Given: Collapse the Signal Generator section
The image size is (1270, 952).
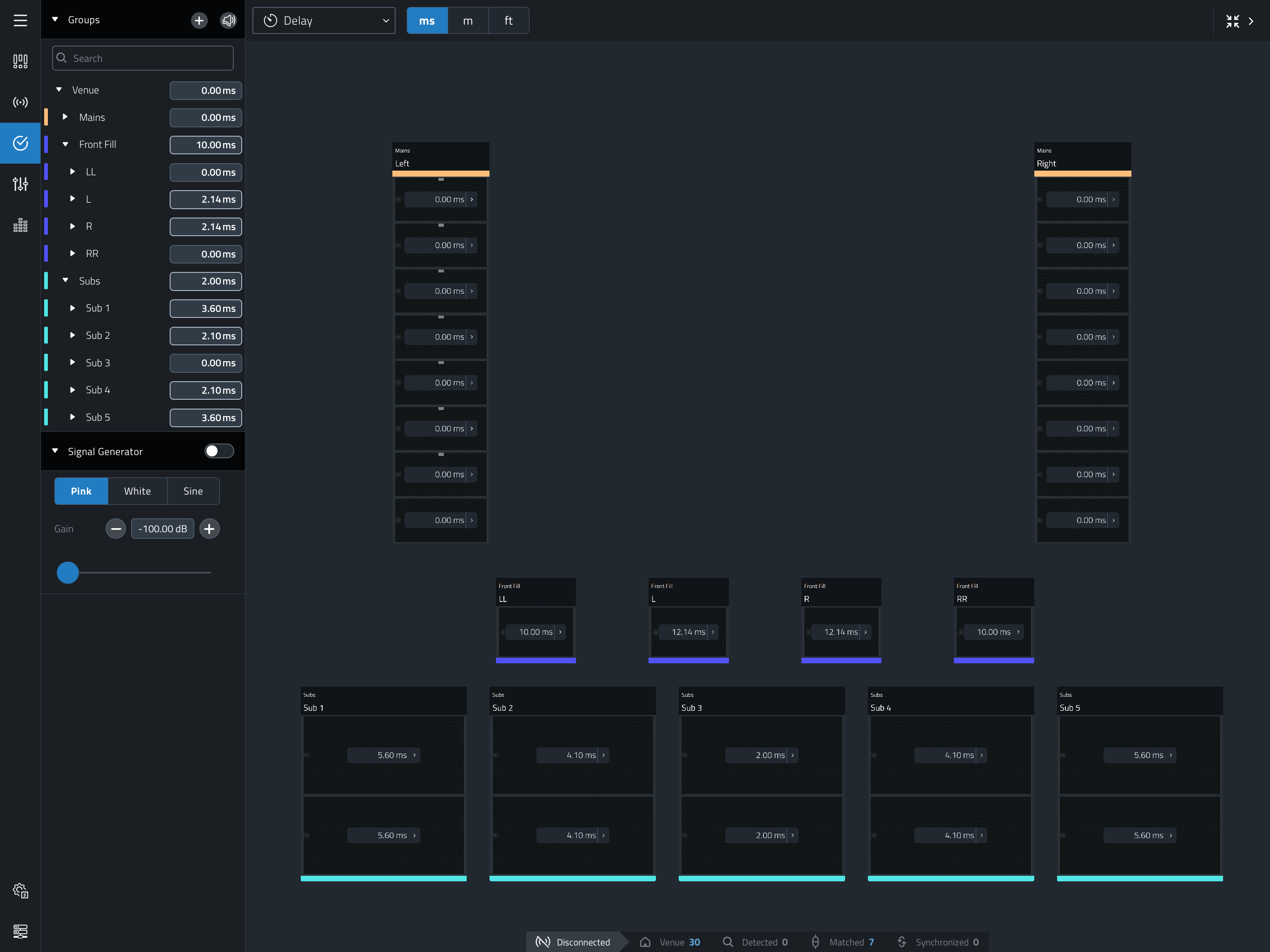Looking at the screenshot, I should 55,451.
